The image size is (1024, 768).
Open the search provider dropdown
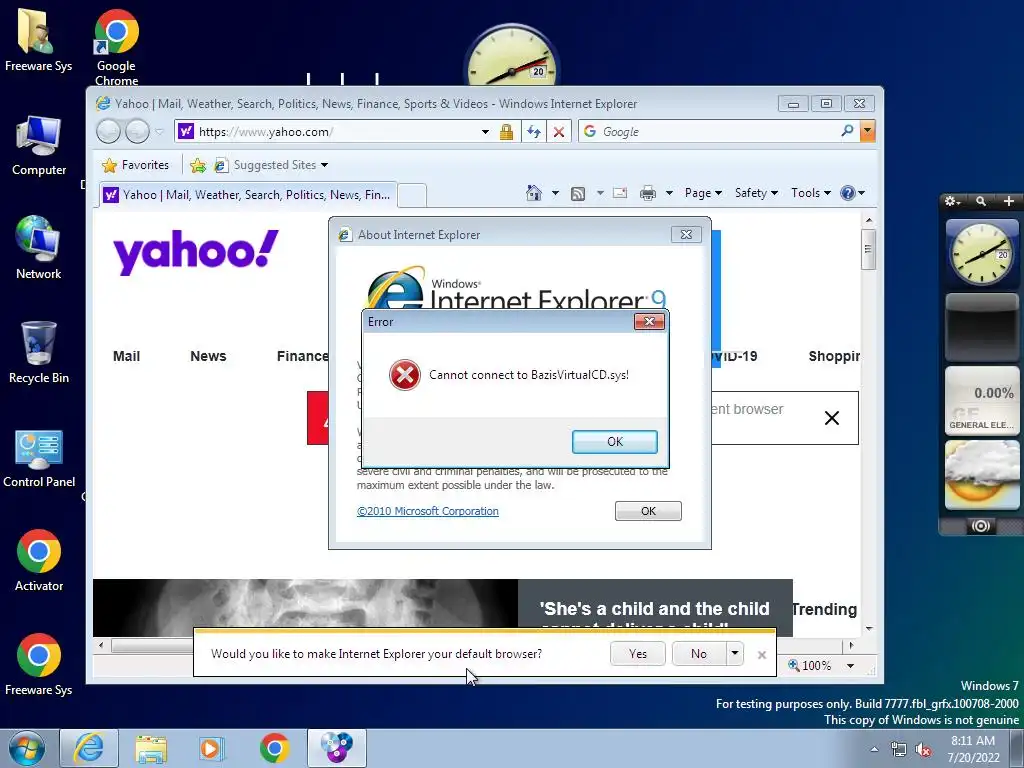tap(867, 131)
